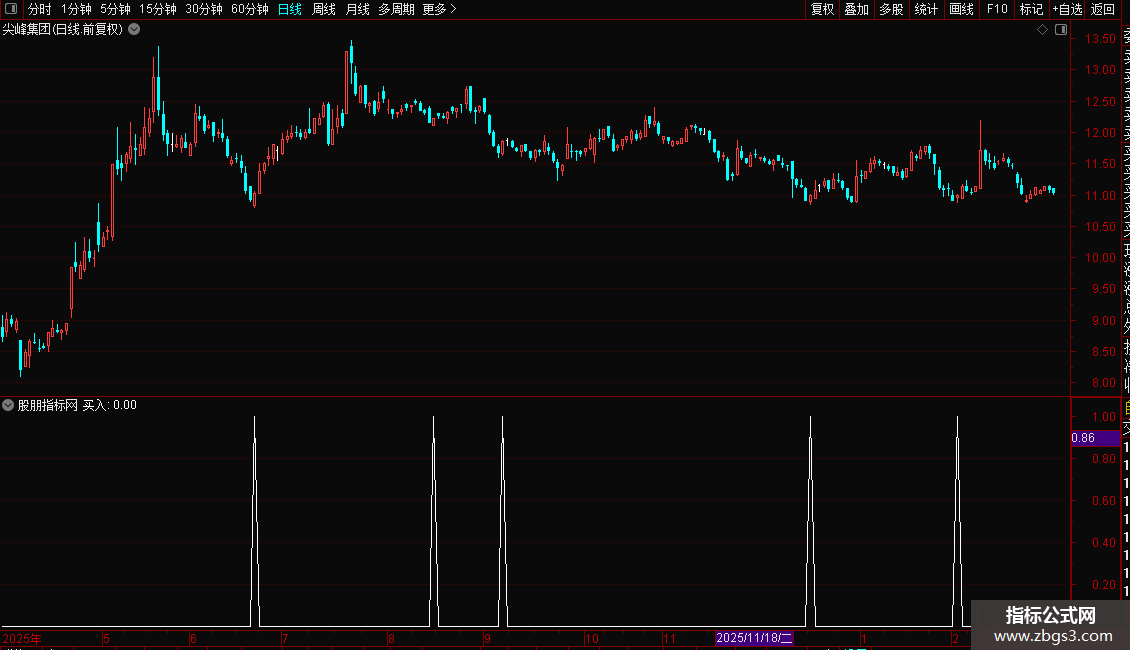This screenshot has height=650, width=1130.
Task: Add stock via +自选 button
Action: pos(1067,9)
